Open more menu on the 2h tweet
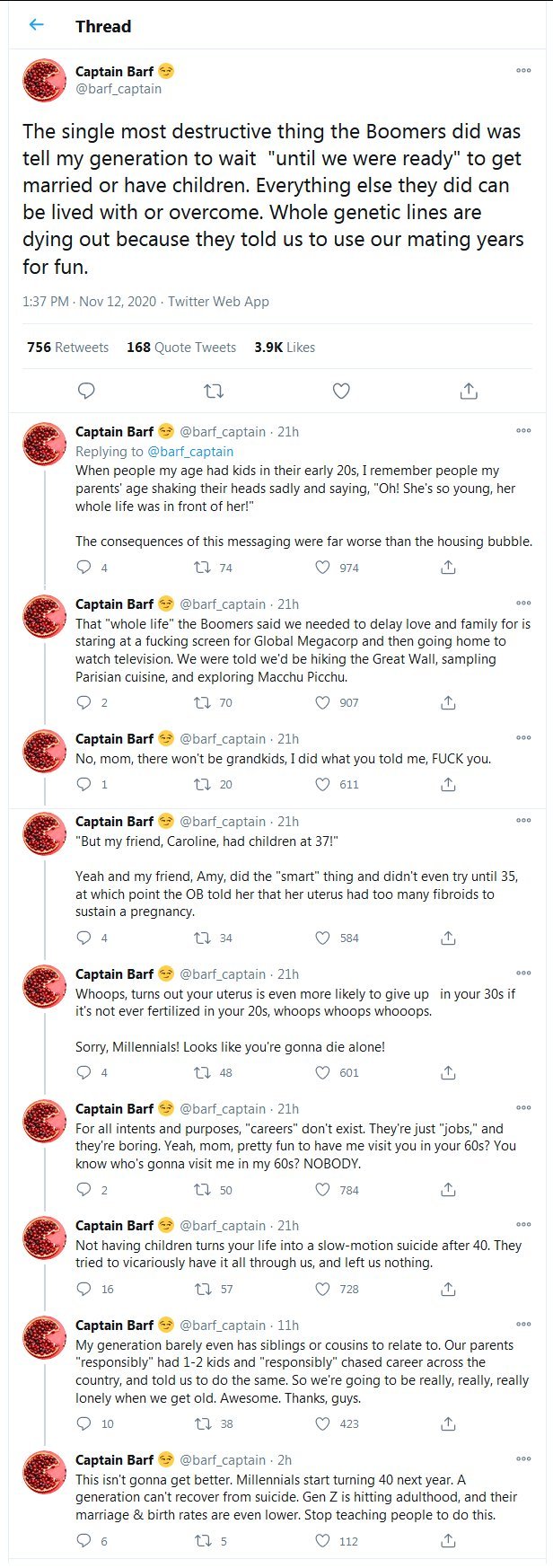This screenshot has height=1568, width=553. (x=523, y=1459)
